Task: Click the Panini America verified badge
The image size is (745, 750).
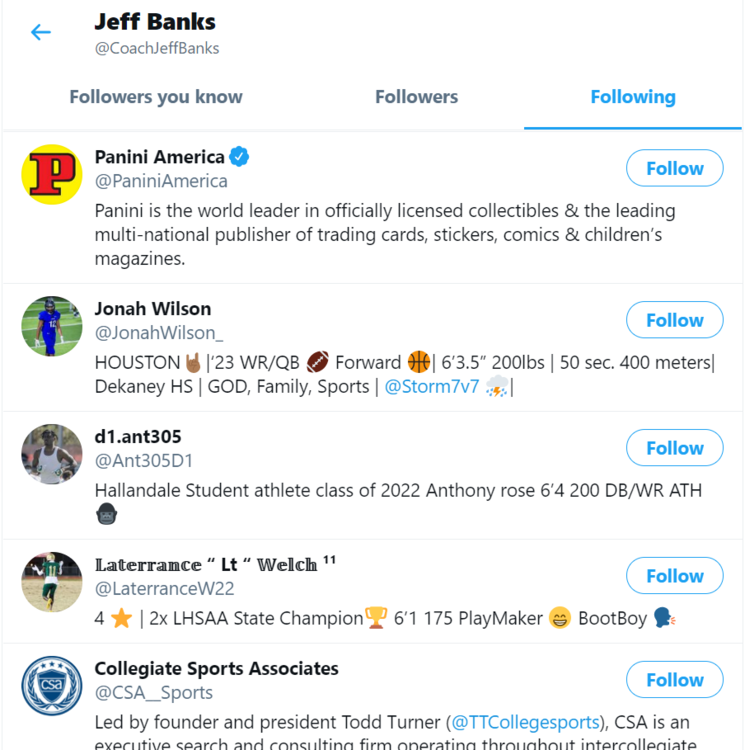Action: pyautogui.click(x=240, y=157)
